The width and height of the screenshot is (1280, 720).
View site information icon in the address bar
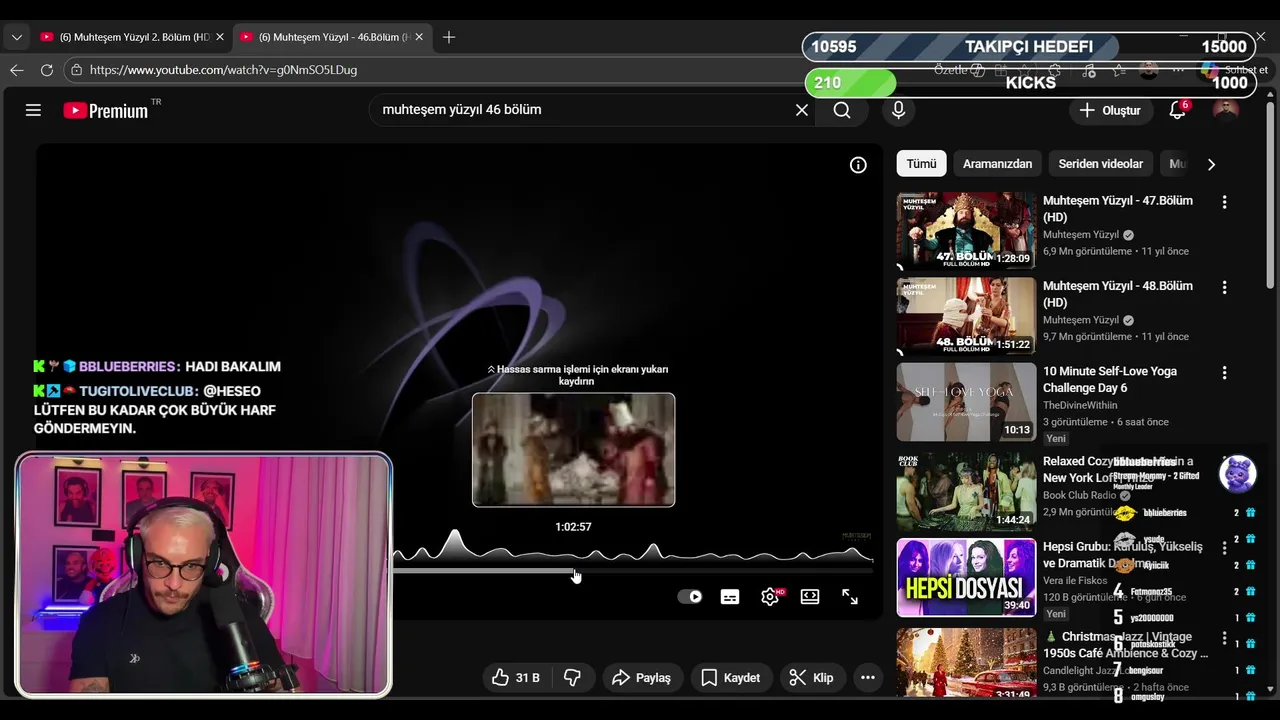[76, 70]
